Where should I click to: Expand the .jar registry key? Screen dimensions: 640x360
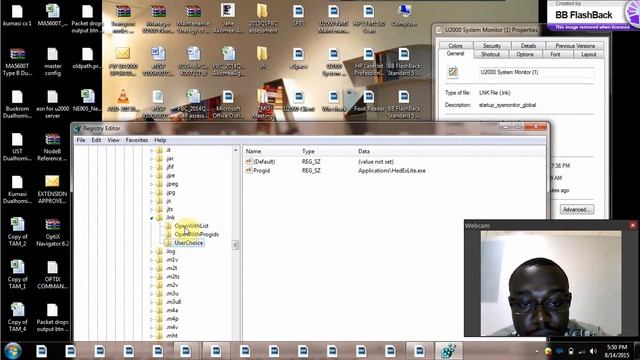[x=152, y=158]
